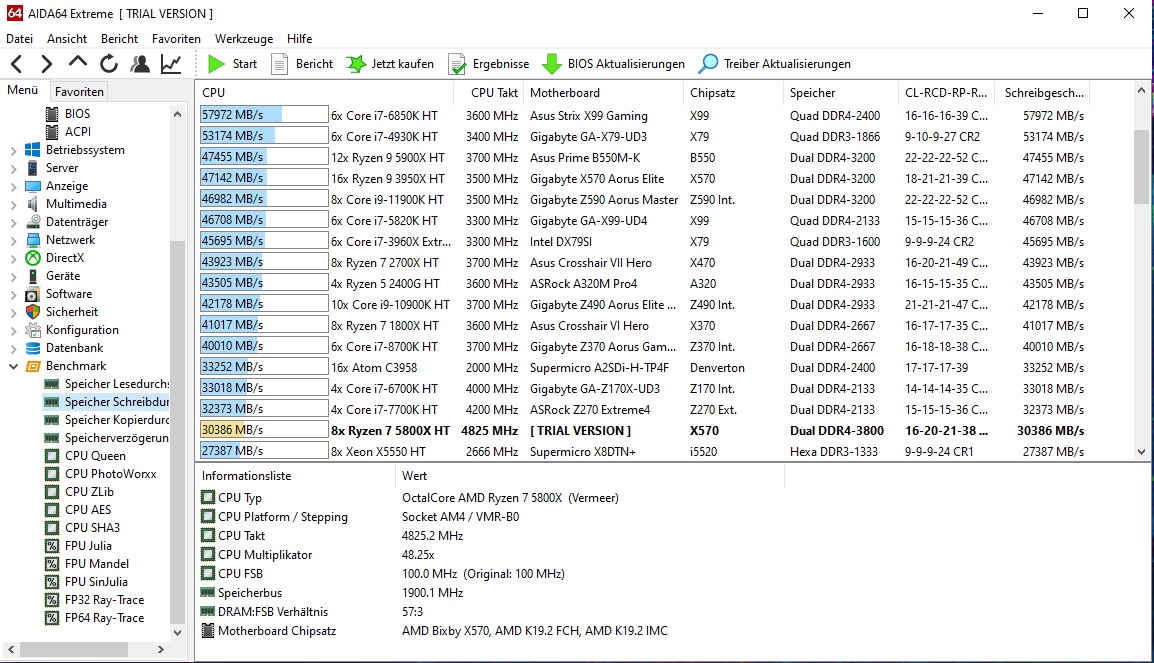Select the FPU Julia benchmark

[88, 545]
